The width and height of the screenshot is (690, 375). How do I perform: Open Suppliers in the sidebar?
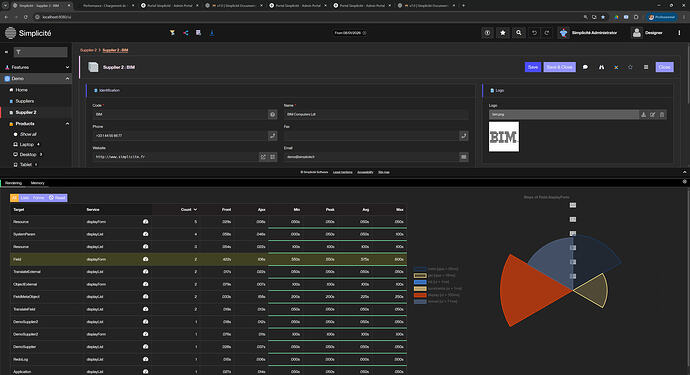[x=25, y=101]
